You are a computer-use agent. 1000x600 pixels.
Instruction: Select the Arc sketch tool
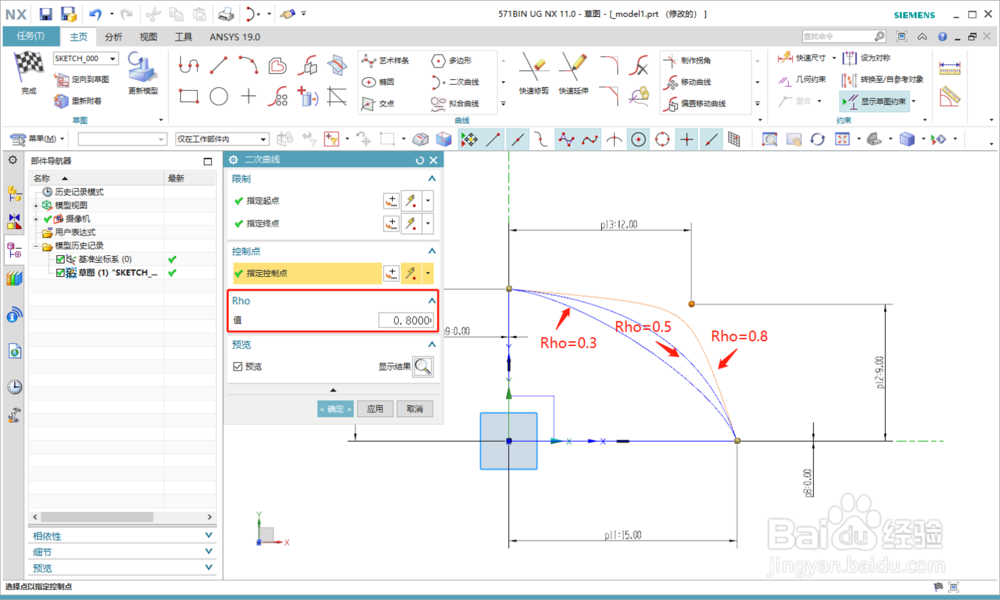(248, 64)
